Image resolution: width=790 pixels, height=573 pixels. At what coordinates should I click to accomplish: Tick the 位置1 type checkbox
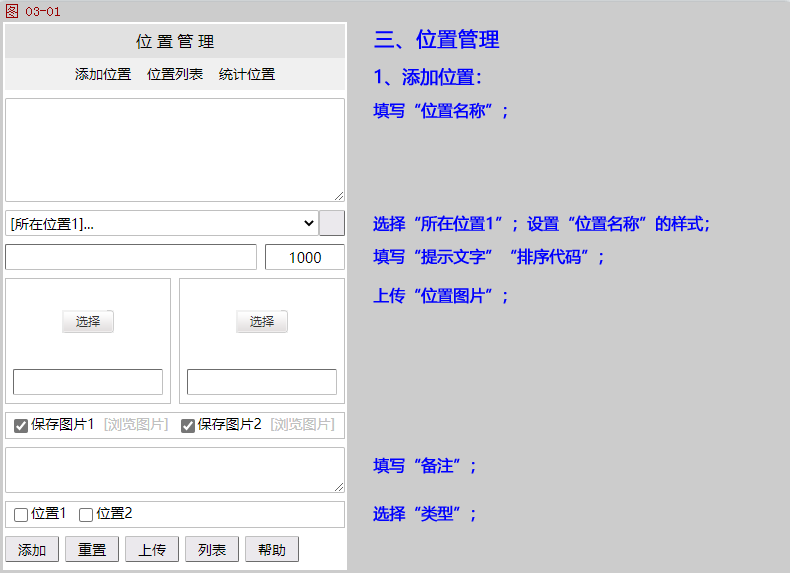click(21, 515)
